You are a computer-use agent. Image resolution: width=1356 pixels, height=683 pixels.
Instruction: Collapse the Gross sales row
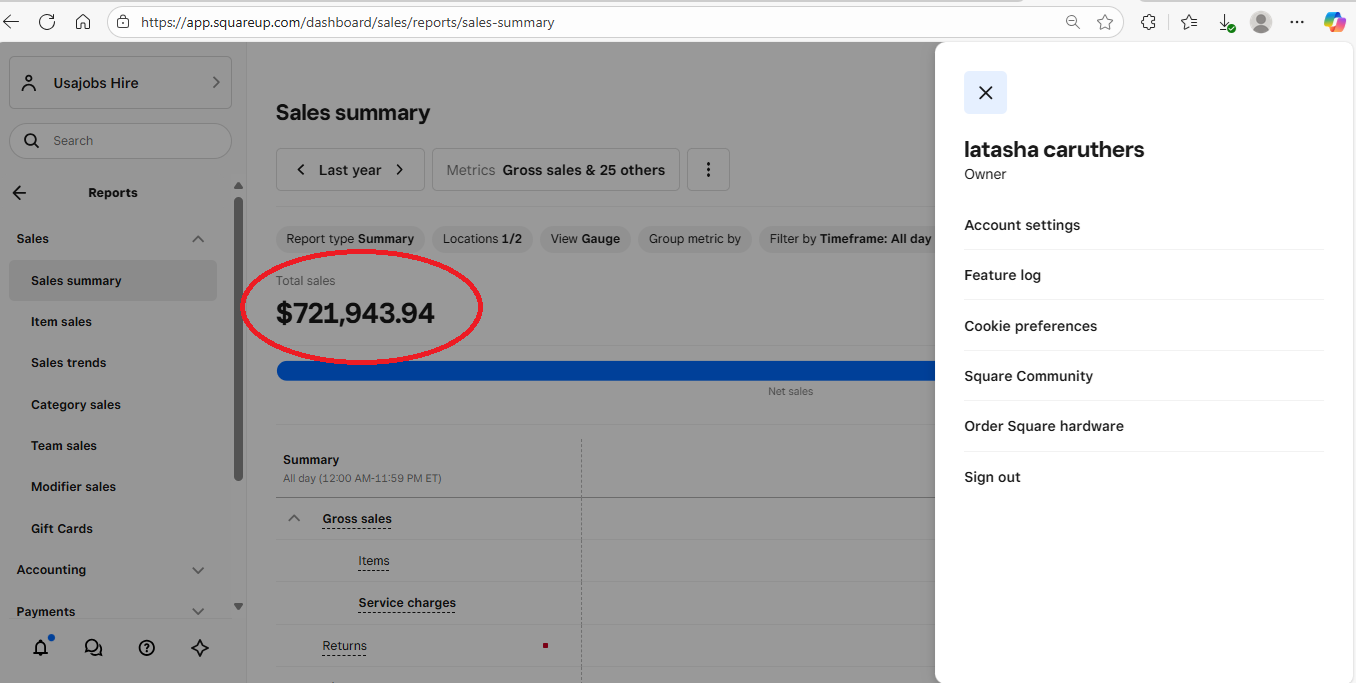click(x=294, y=519)
